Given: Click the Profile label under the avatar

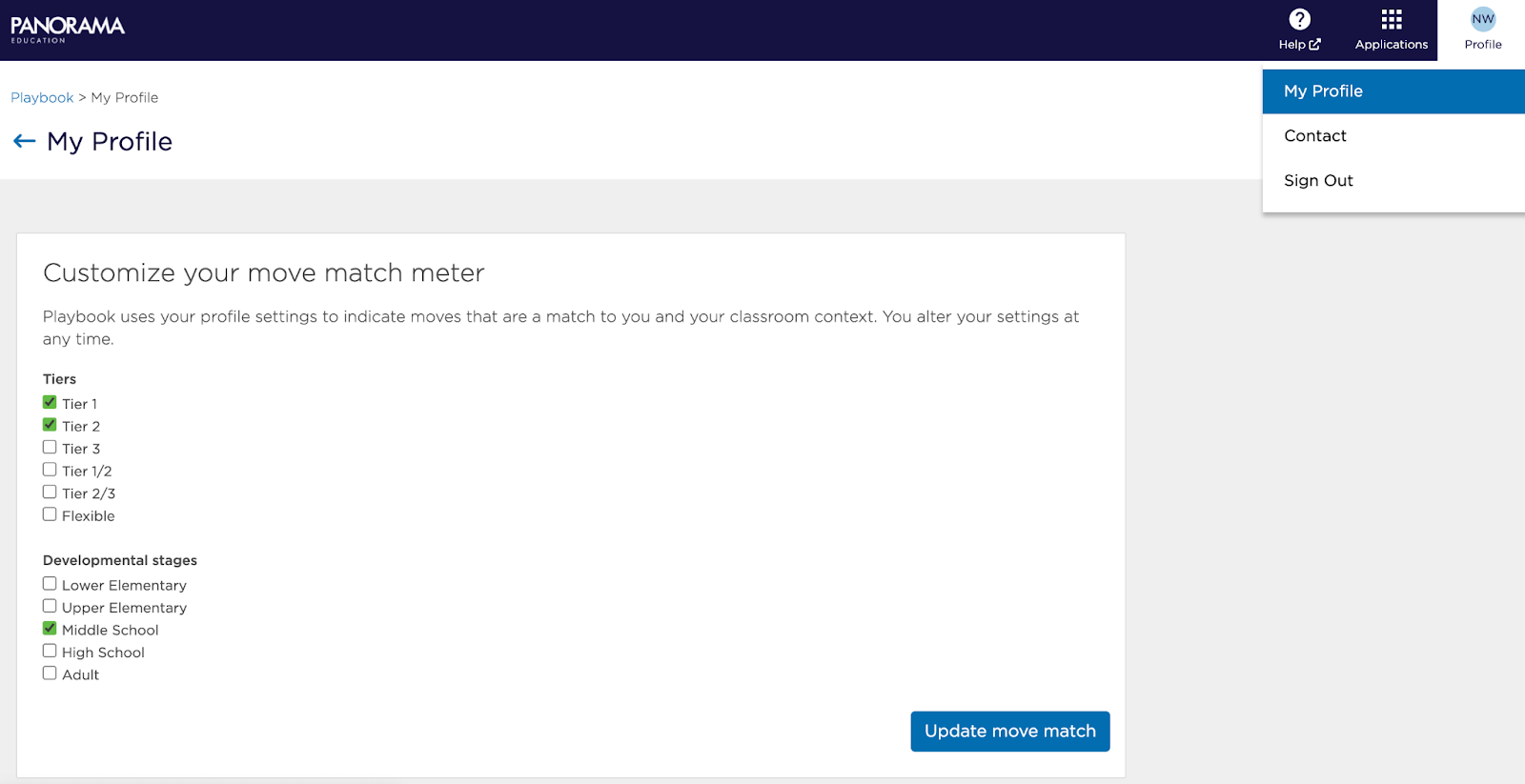Looking at the screenshot, I should tap(1483, 45).
